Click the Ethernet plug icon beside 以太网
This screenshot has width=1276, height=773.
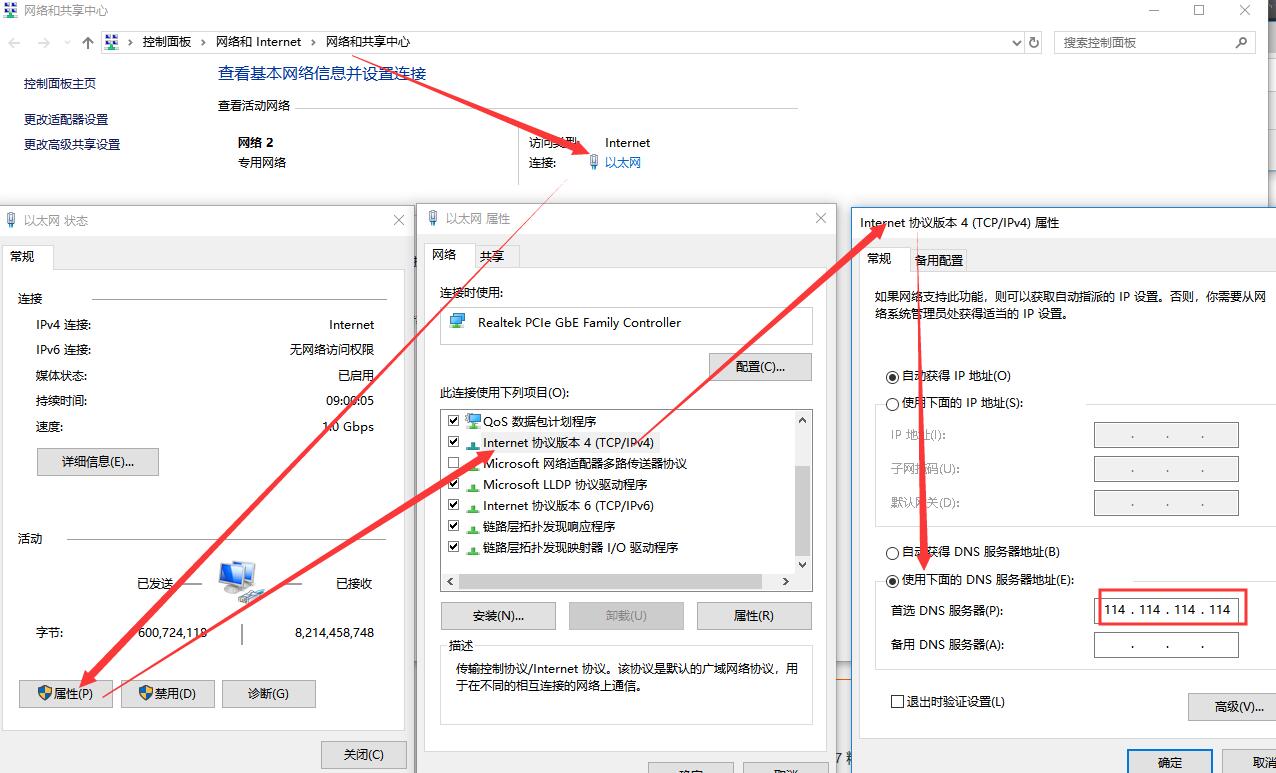tap(594, 162)
